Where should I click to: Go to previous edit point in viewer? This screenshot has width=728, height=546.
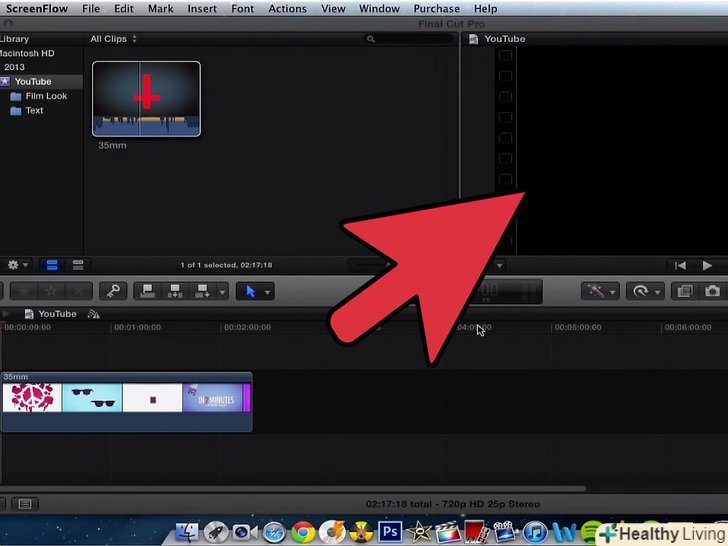(680, 265)
